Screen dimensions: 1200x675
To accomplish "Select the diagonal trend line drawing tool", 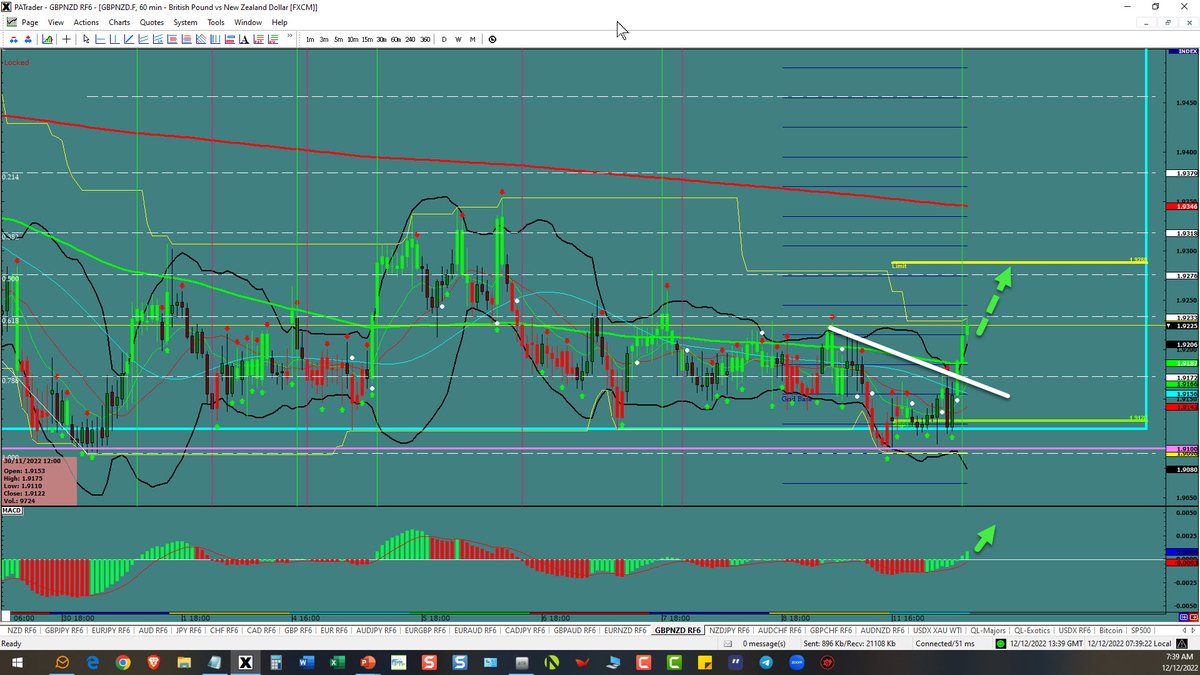I will pos(129,39).
